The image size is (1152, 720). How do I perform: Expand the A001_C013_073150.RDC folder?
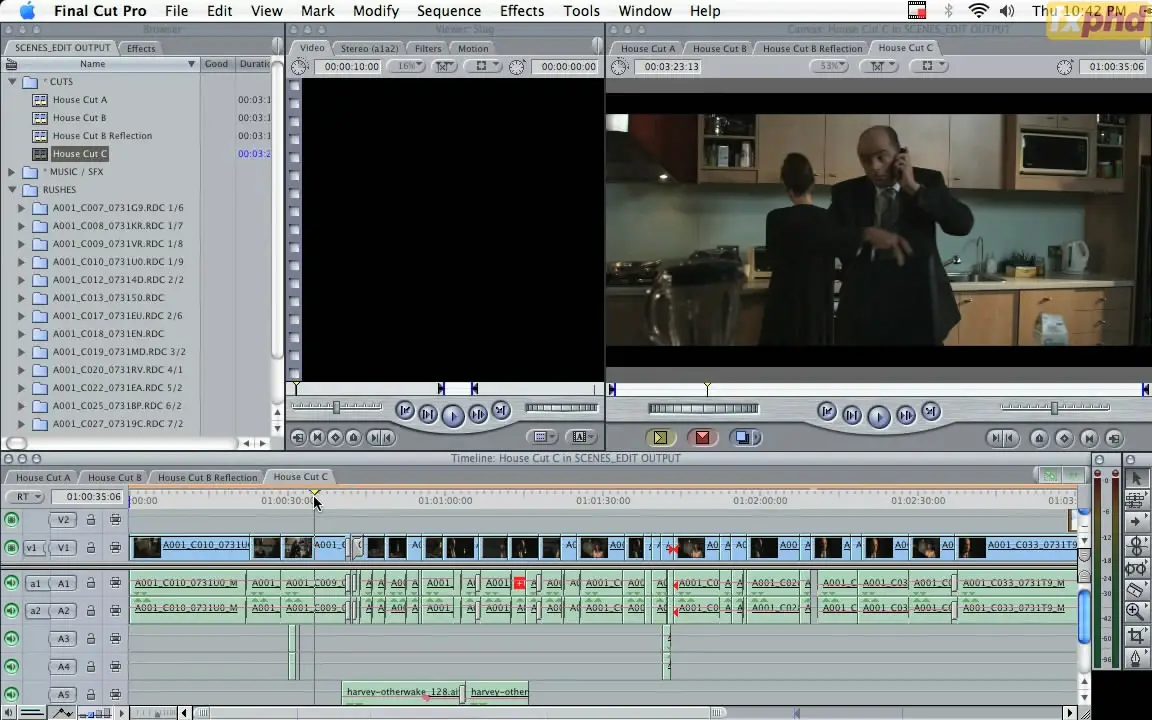pos(21,298)
